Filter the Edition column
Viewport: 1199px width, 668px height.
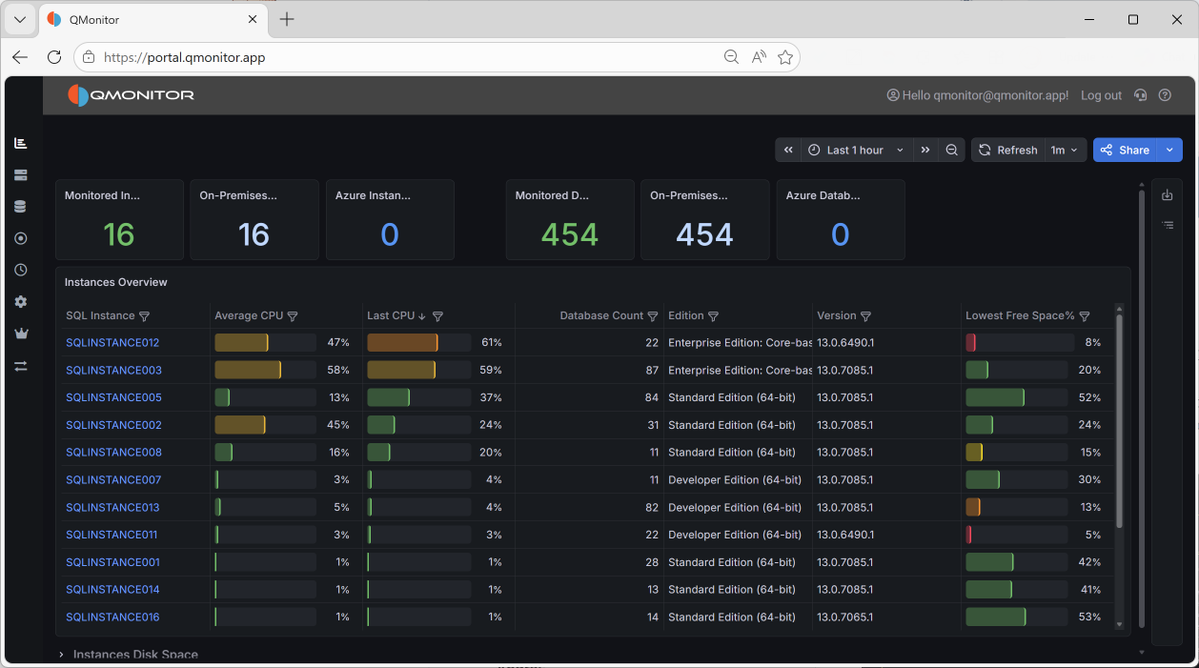pos(713,316)
